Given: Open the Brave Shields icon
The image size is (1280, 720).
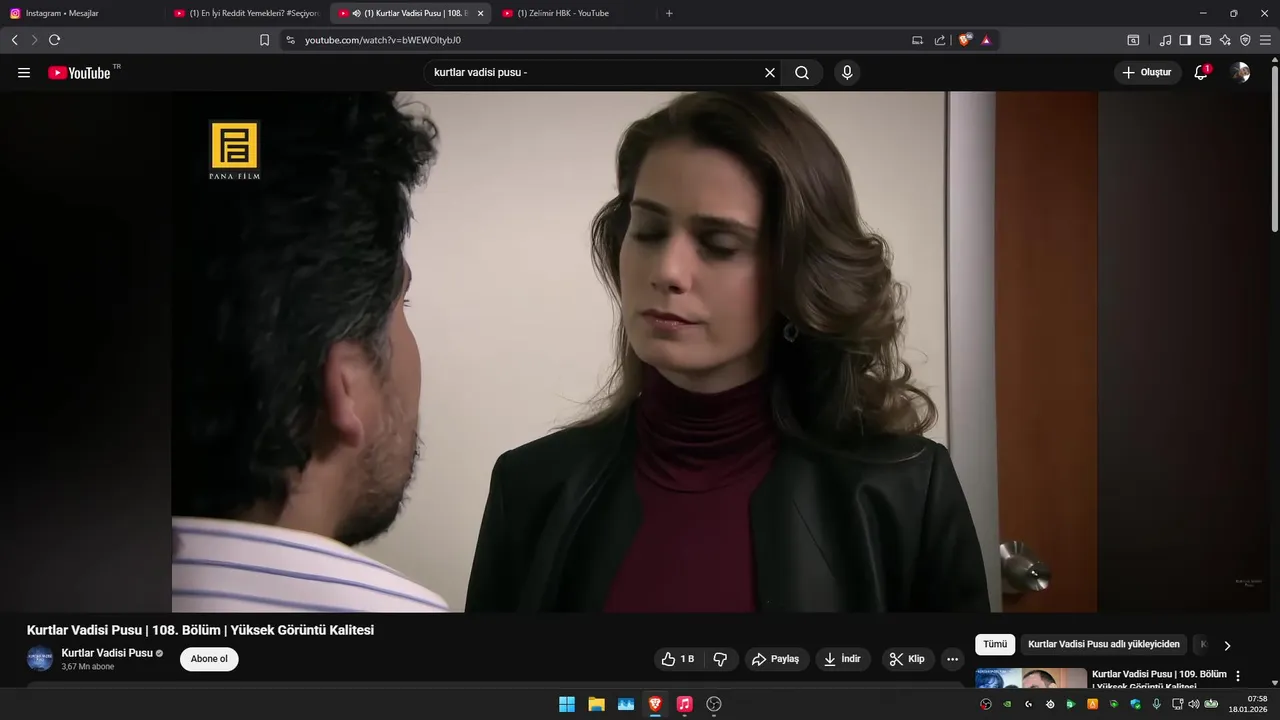Looking at the screenshot, I should [x=964, y=40].
